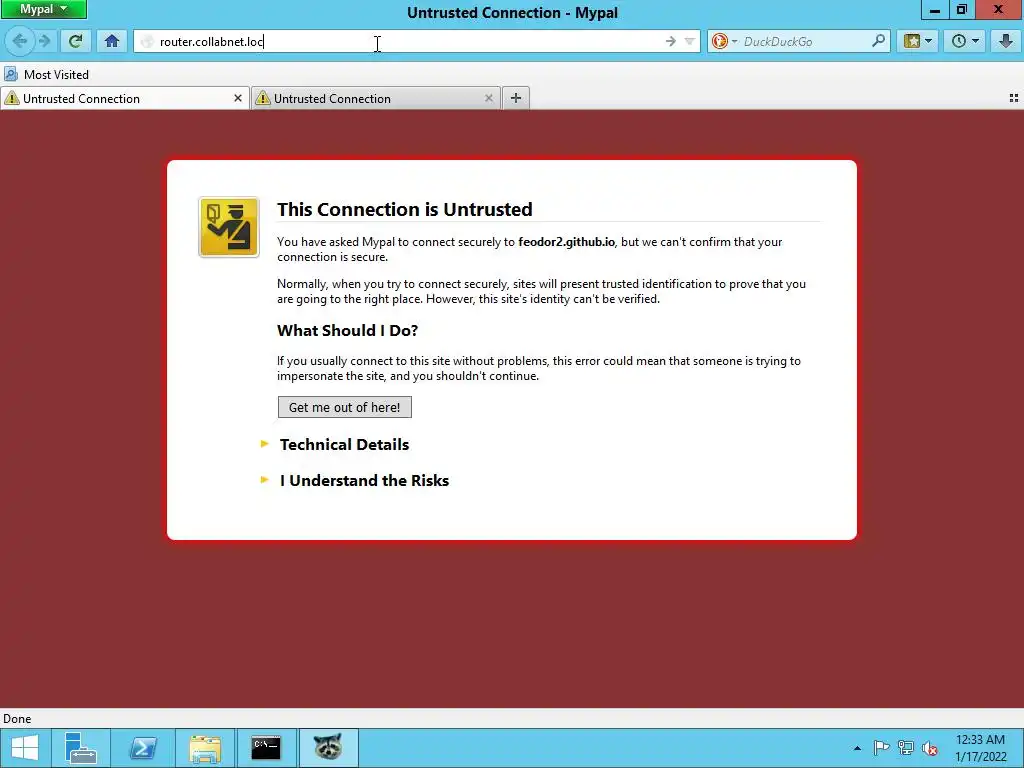Image resolution: width=1024 pixels, height=768 pixels.
Task: Click the Mypal raccoon taskbar icon
Action: [x=328, y=748]
